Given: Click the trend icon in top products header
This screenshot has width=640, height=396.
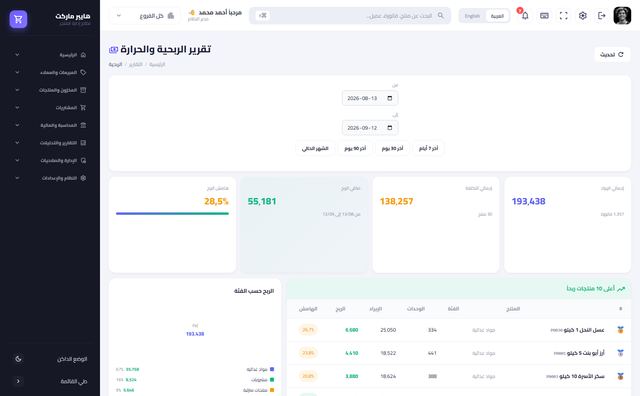Looking at the screenshot, I should (621, 289).
